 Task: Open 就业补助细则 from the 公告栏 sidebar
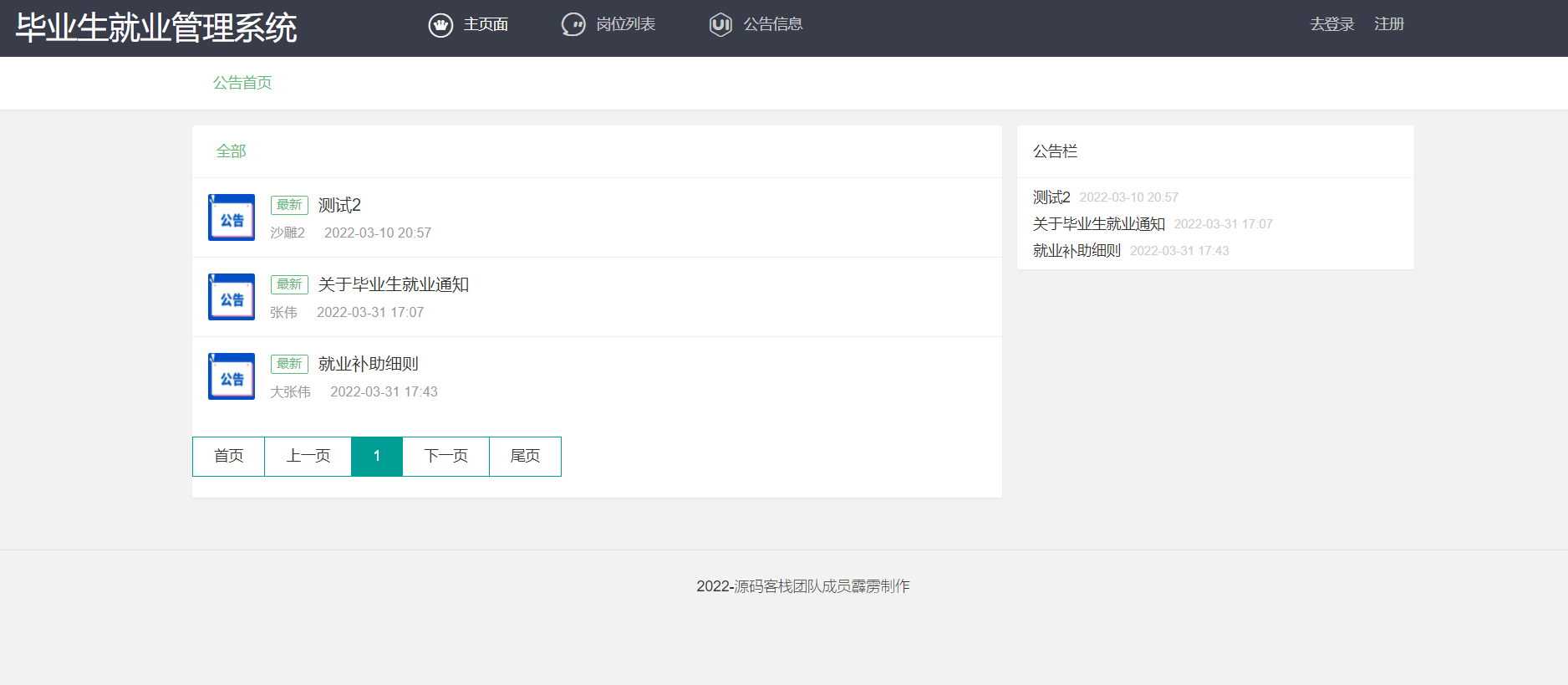click(1077, 251)
